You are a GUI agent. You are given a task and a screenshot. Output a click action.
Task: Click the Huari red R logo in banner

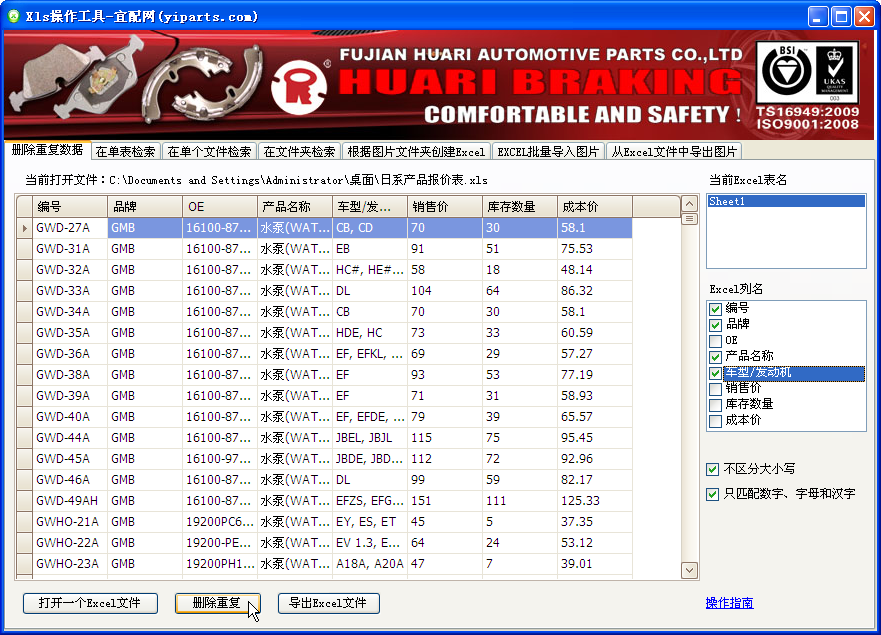tap(299, 87)
